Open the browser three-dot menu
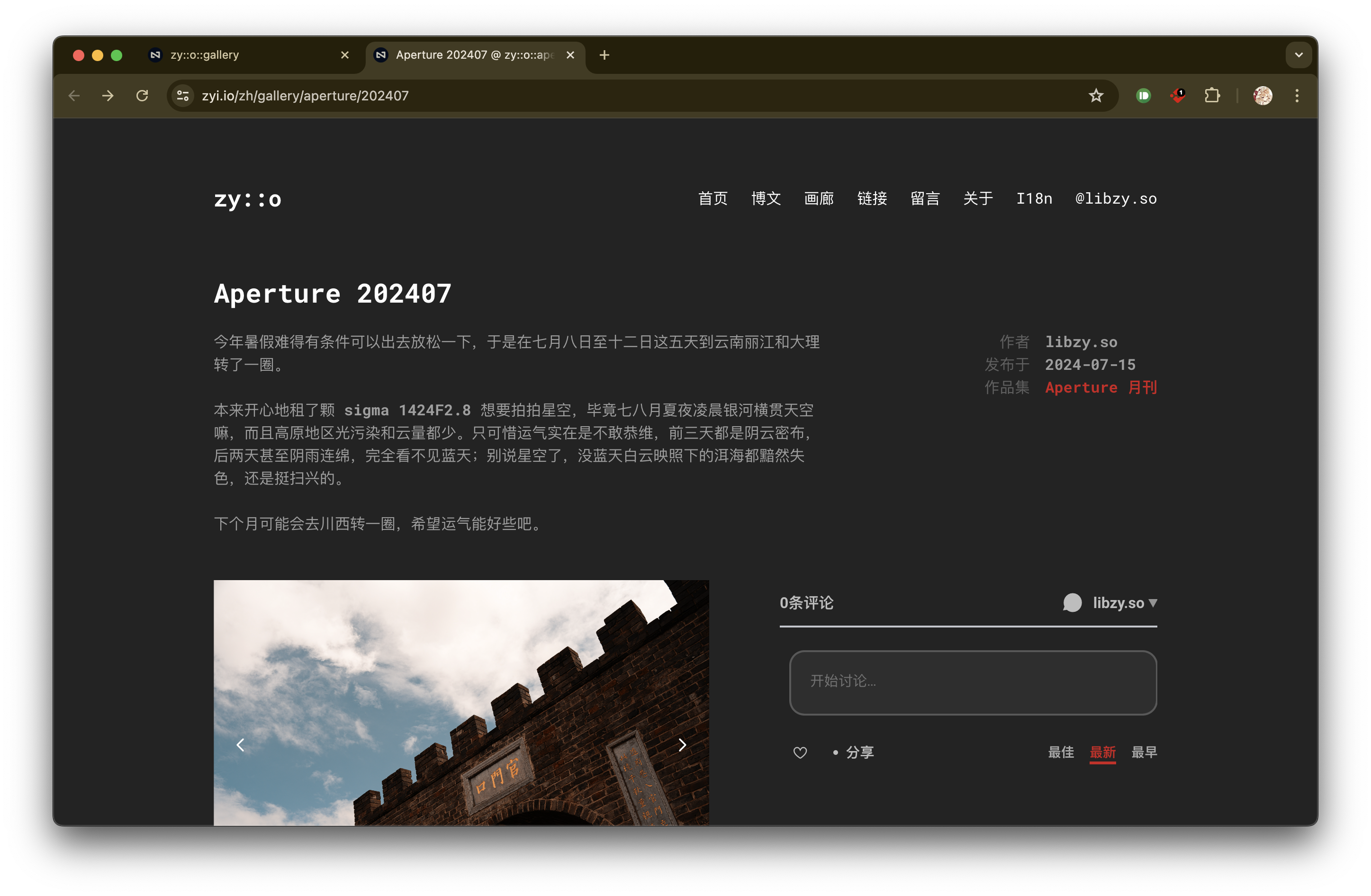This screenshot has height=896, width=1371. [x=1297, y=96]
